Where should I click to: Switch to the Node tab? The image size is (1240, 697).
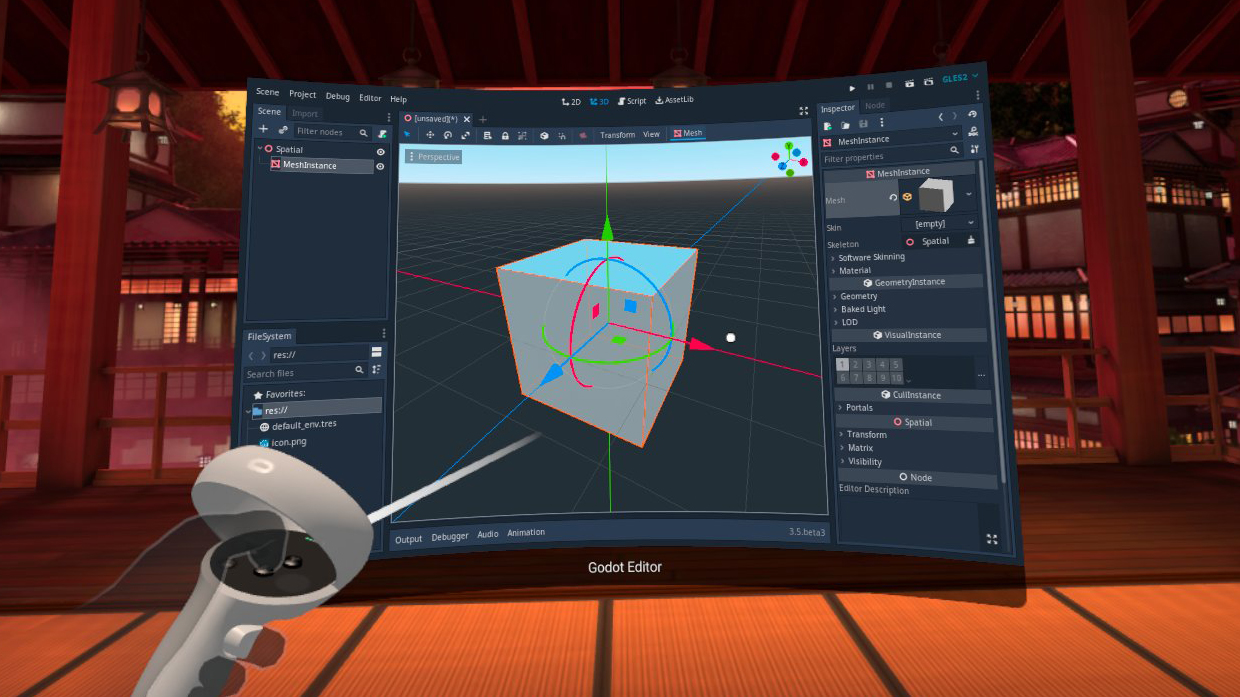(x=875, y=105)
